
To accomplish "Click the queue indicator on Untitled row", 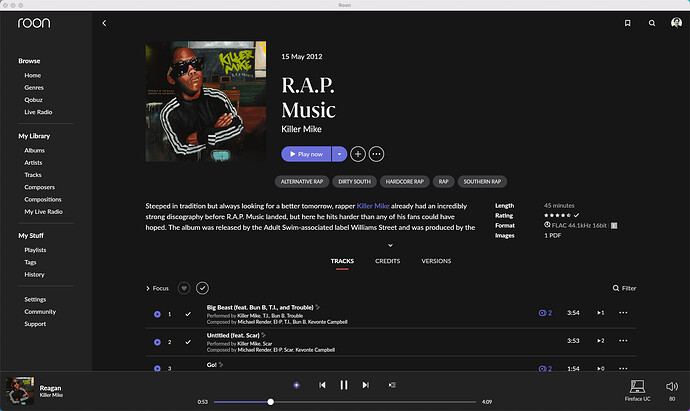I will [x=601, y=341].
